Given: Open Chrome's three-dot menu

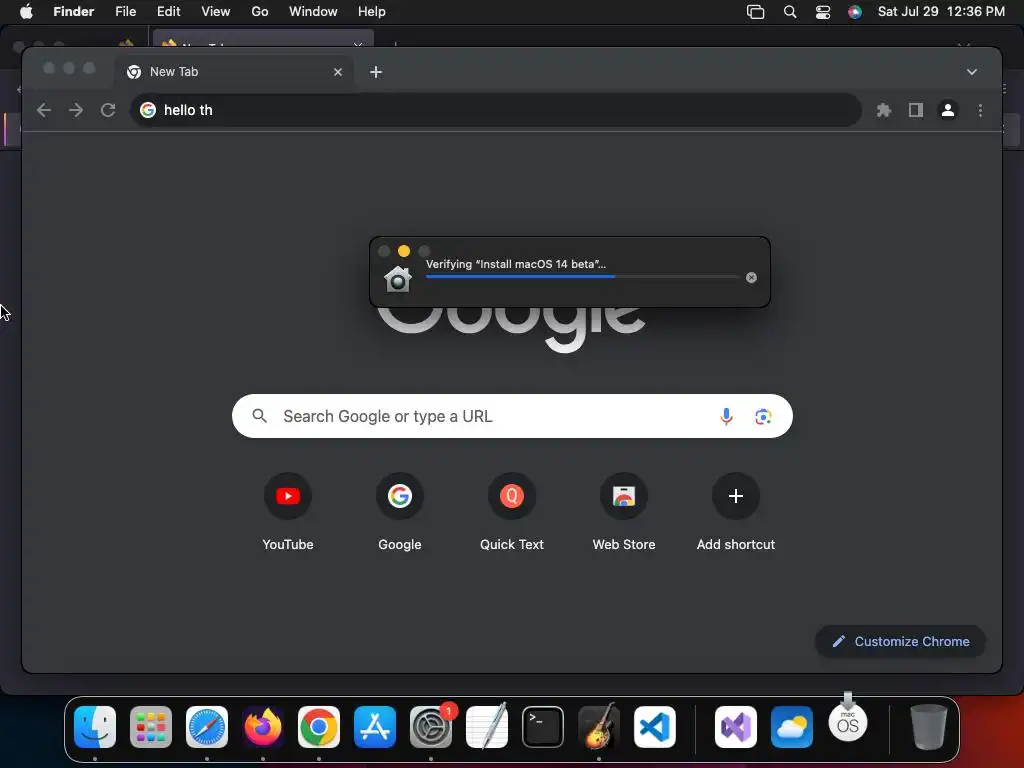Looking at the screenshot, I should click(980, 110).
